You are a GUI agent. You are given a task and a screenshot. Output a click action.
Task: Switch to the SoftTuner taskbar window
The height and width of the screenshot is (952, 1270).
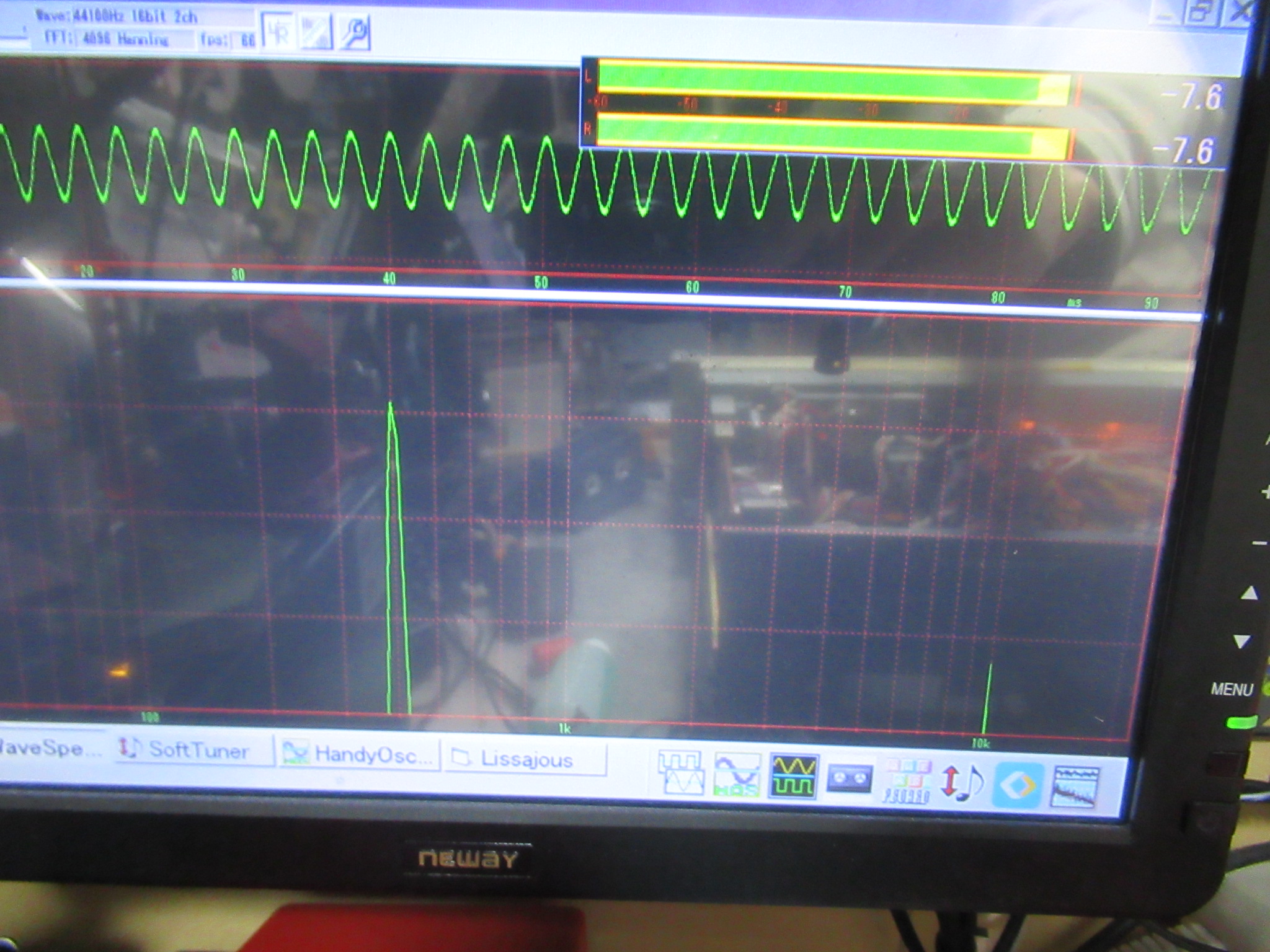(193, 750)
